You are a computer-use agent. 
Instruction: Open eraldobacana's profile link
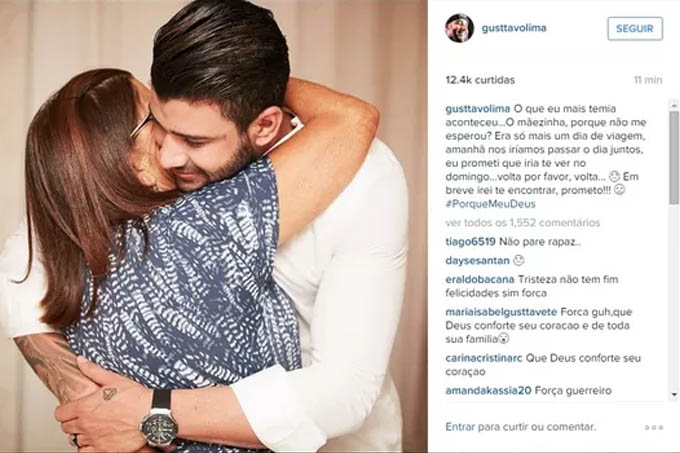pos(480,280)
